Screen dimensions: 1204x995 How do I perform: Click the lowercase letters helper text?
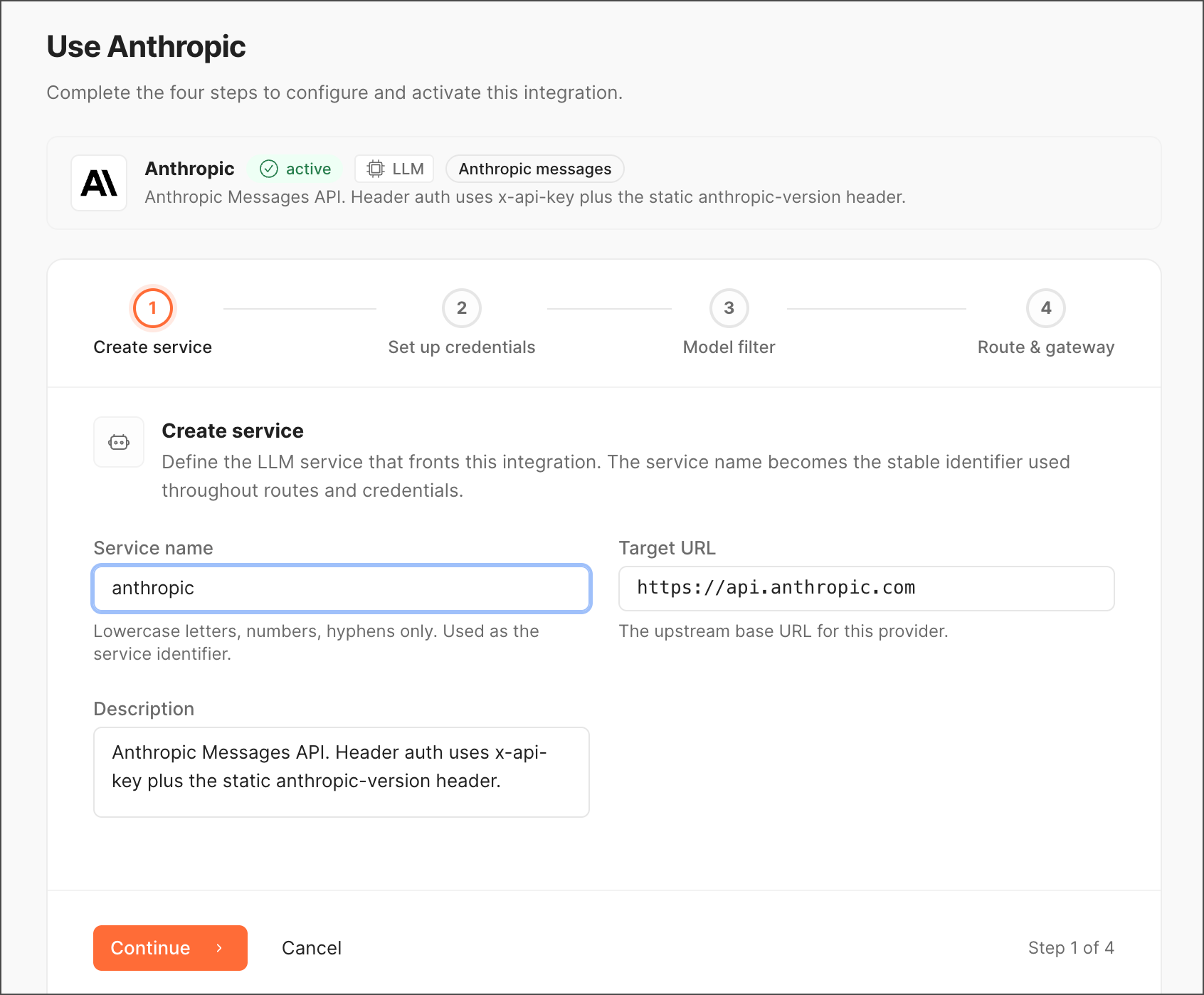(x=316, y=643)
